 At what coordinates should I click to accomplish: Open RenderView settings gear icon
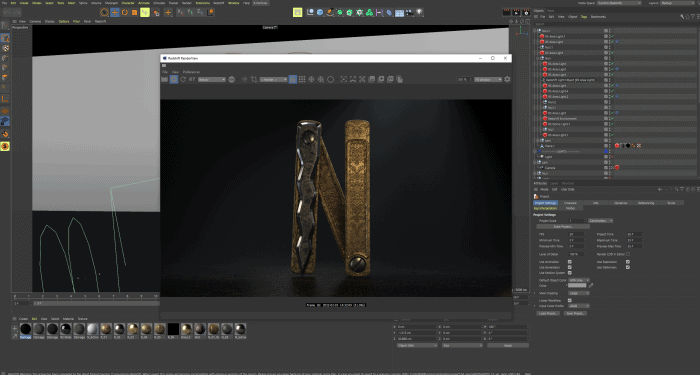coord(507,79)
